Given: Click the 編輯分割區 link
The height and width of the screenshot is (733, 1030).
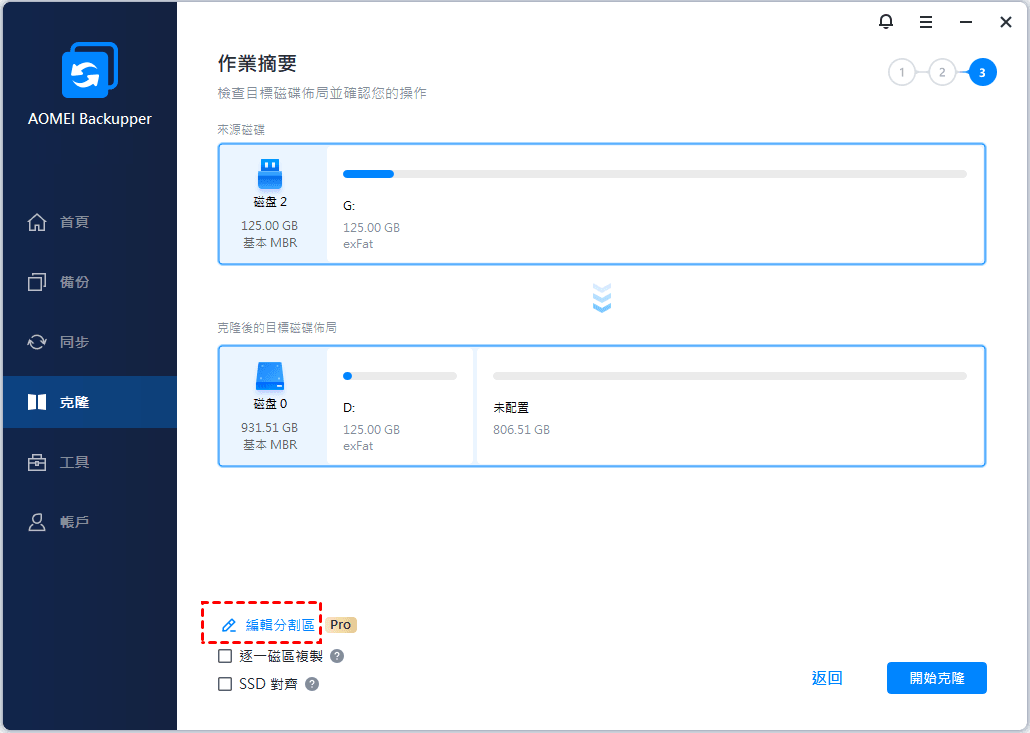Looking at the screenshot, I should click(x=268, y=625).
